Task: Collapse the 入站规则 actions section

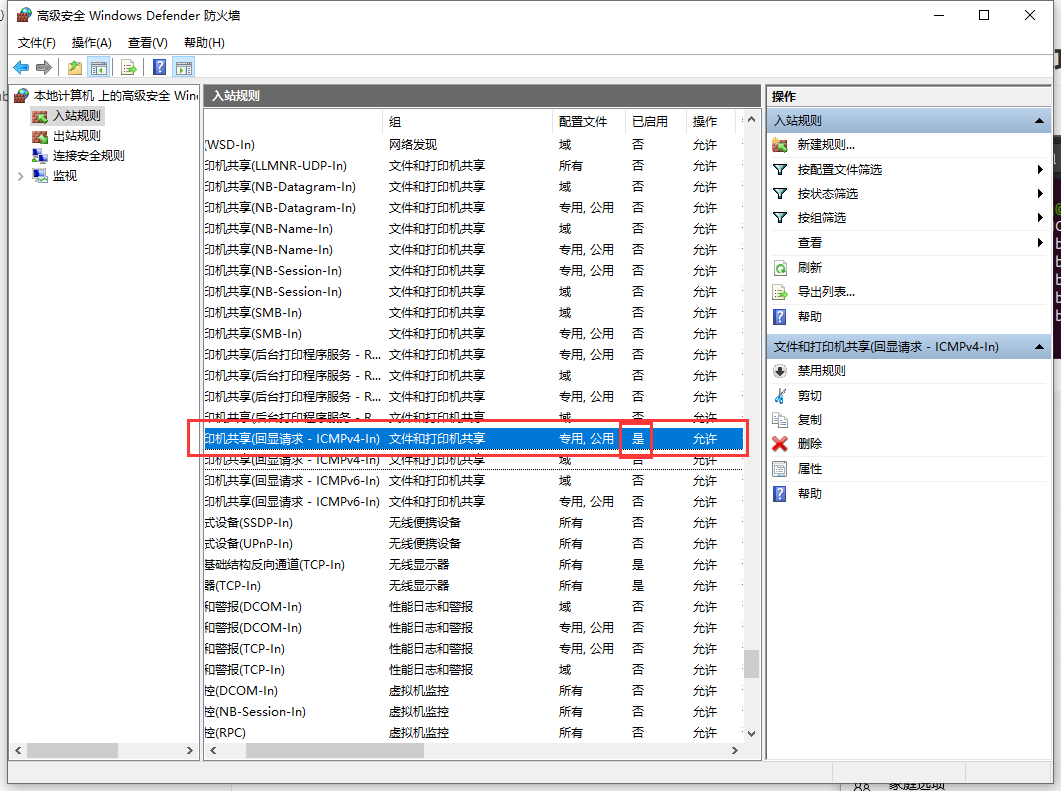Action: click(1039, 121)
